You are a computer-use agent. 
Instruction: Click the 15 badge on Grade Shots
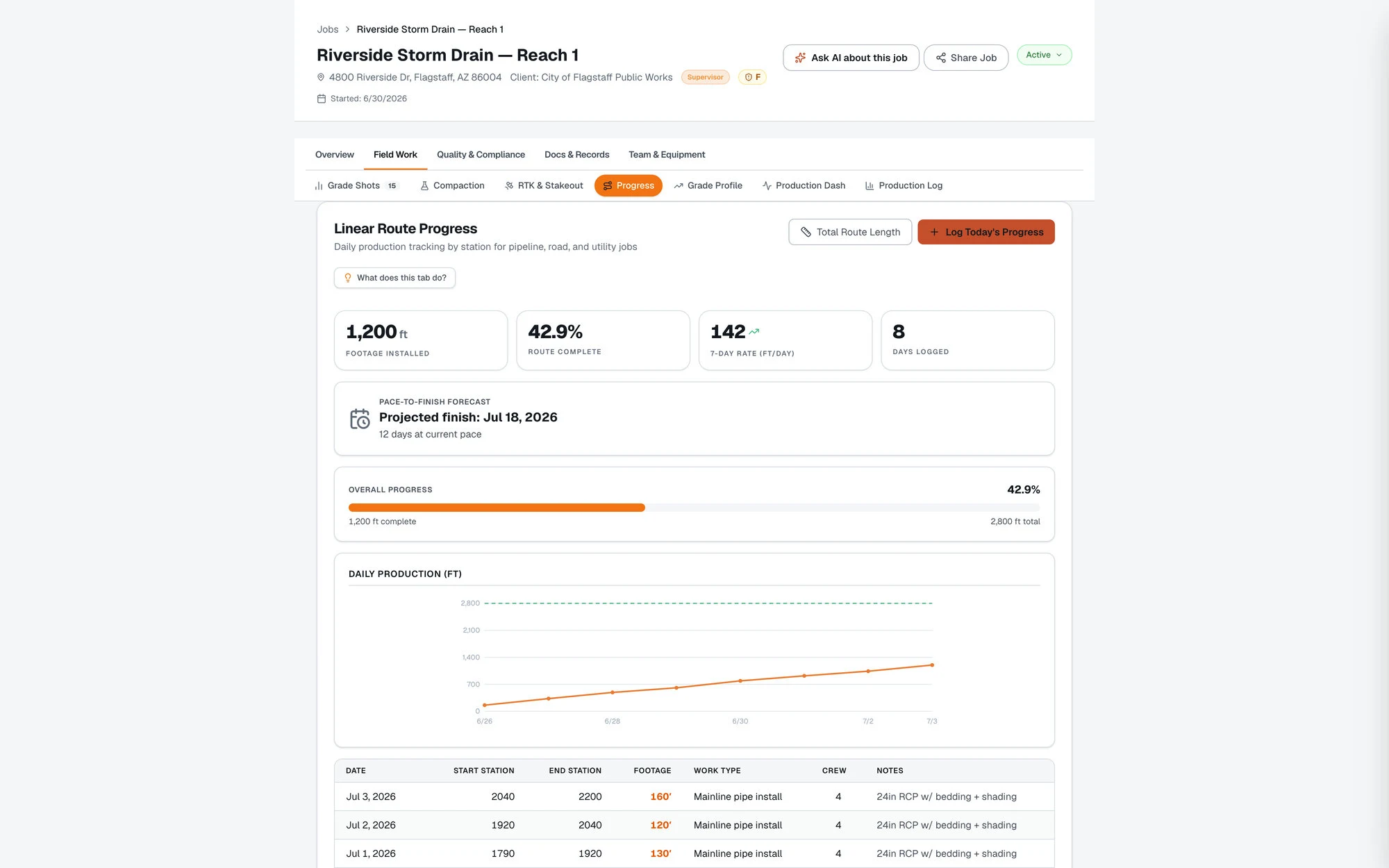coord(392,185)
